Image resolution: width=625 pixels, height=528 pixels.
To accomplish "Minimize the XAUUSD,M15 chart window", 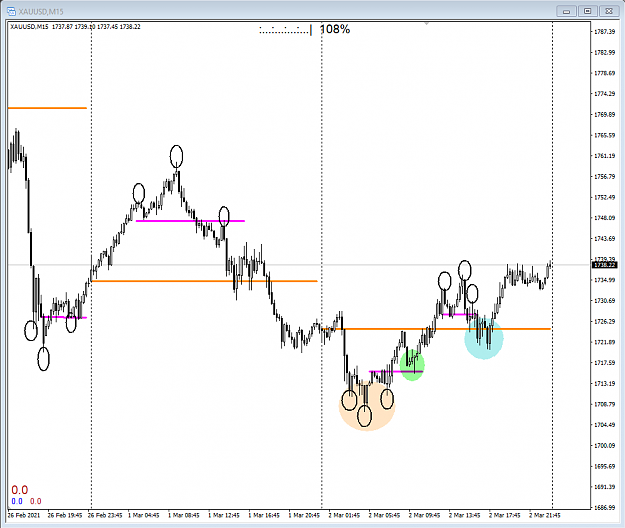I will tap(566, 11).
